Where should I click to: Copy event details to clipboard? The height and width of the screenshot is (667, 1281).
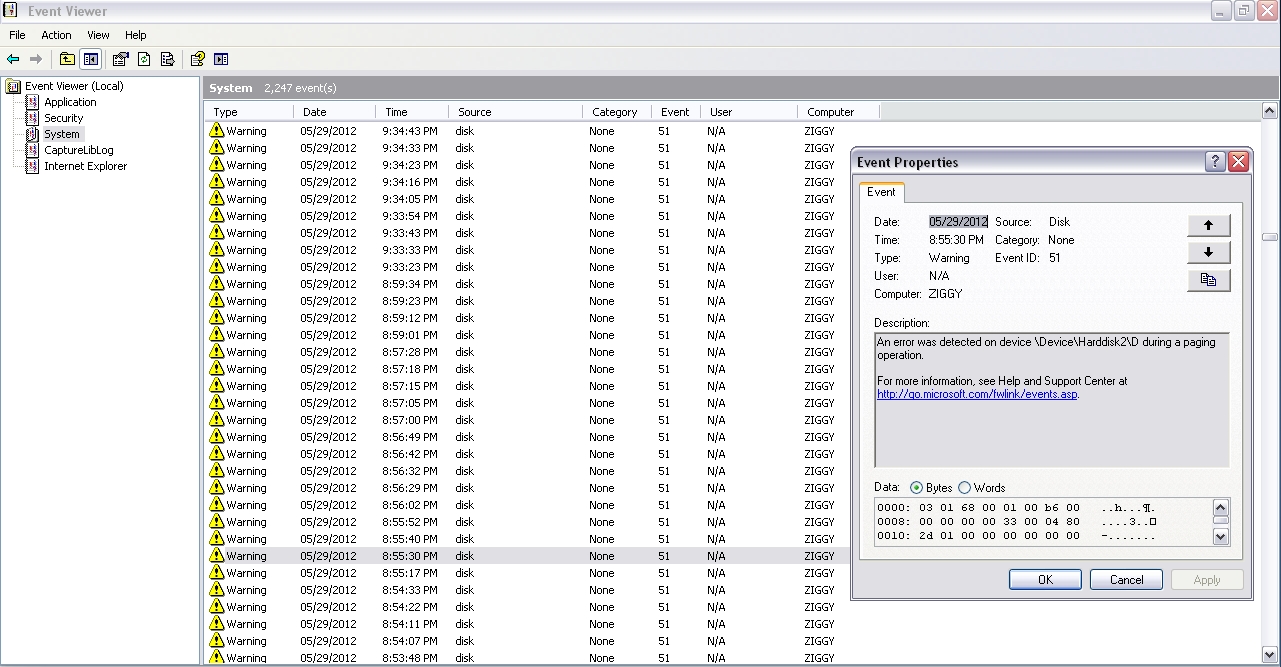pyautogui.click(x=1208, y=280)
